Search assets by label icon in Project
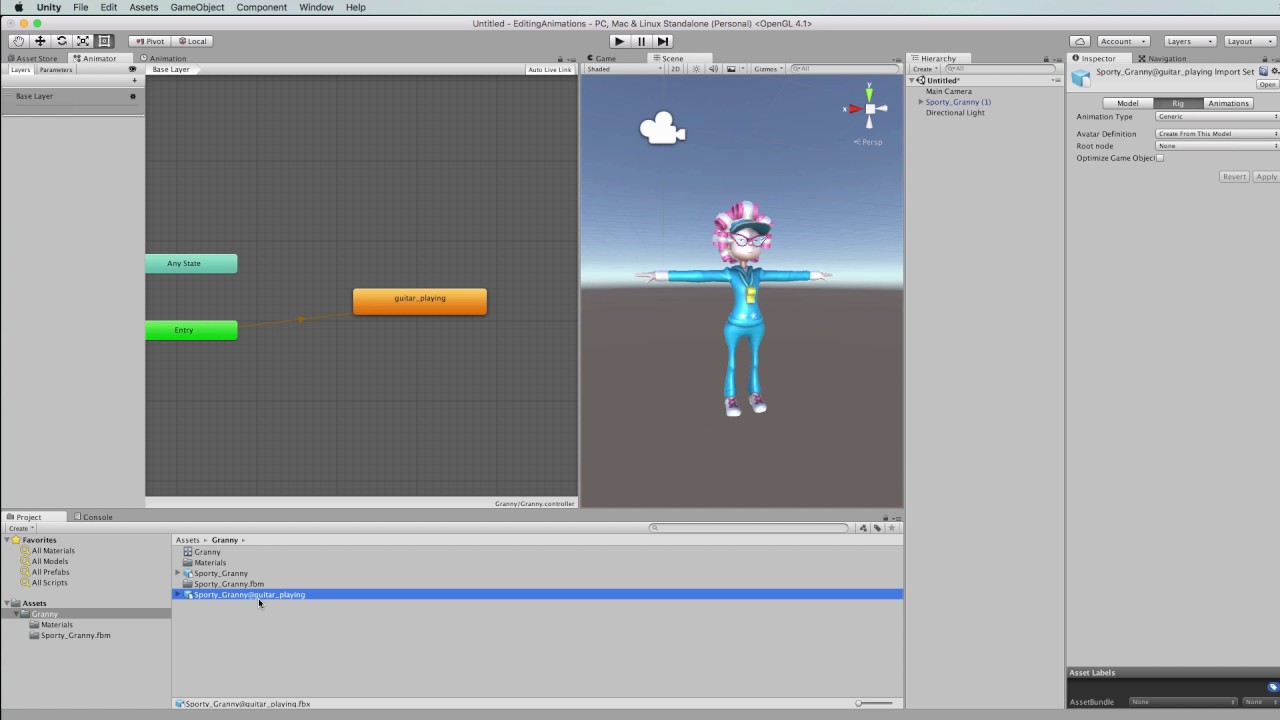The height and width of the screenshot is (720, 1280). click(877, 528)
